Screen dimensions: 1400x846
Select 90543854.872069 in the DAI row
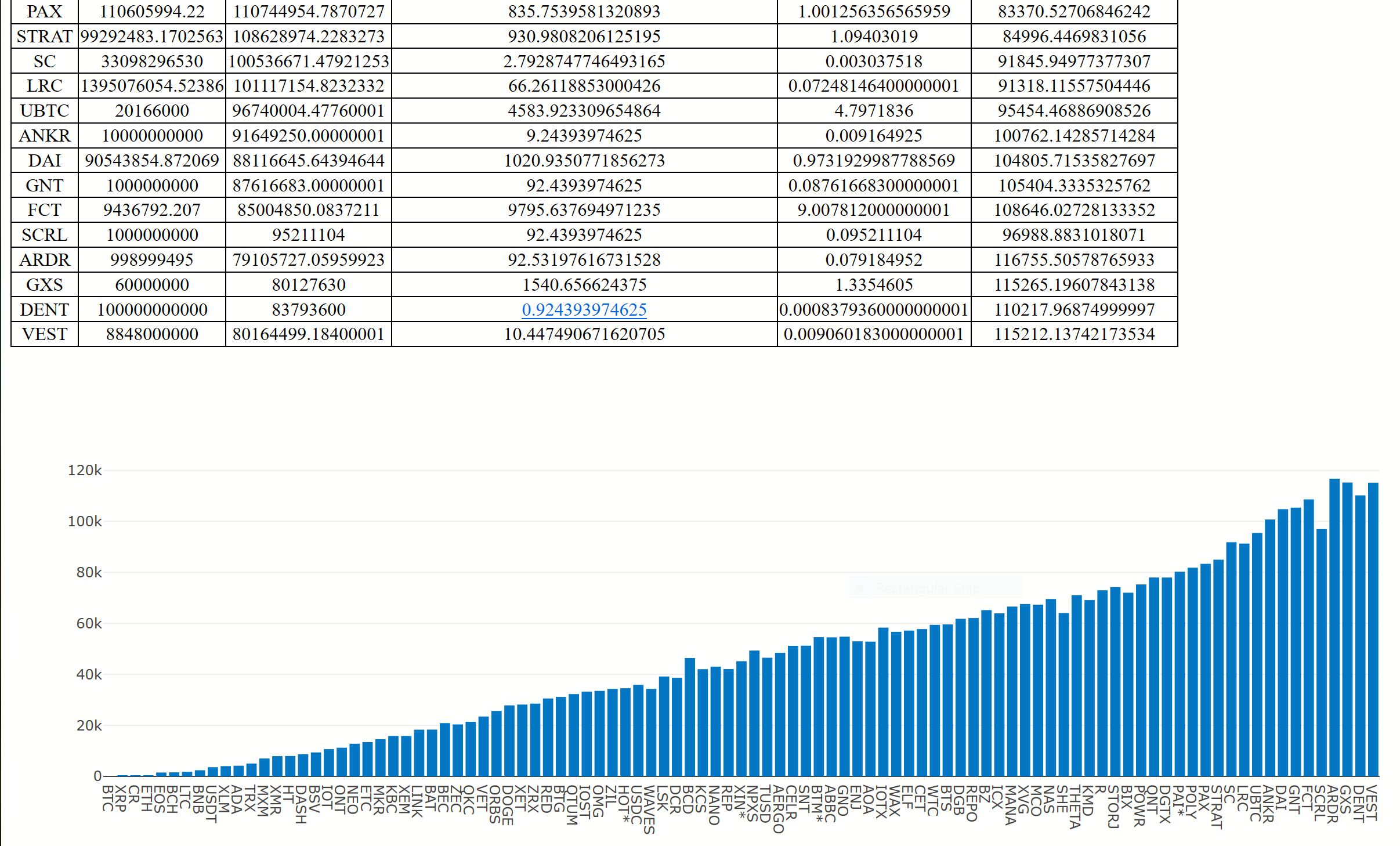point(152,161)
